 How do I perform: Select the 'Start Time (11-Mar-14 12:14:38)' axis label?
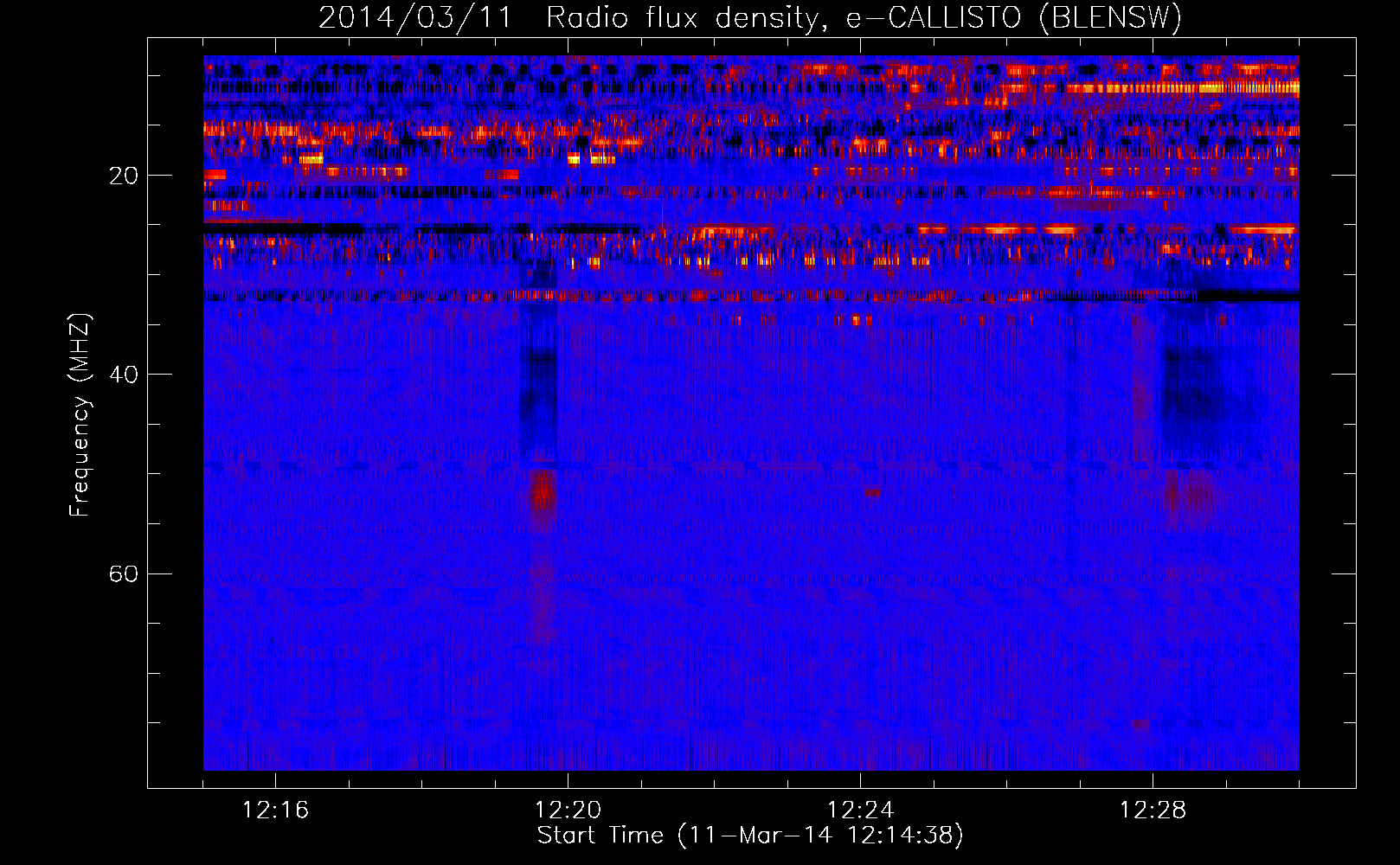(x=750, y=836)
